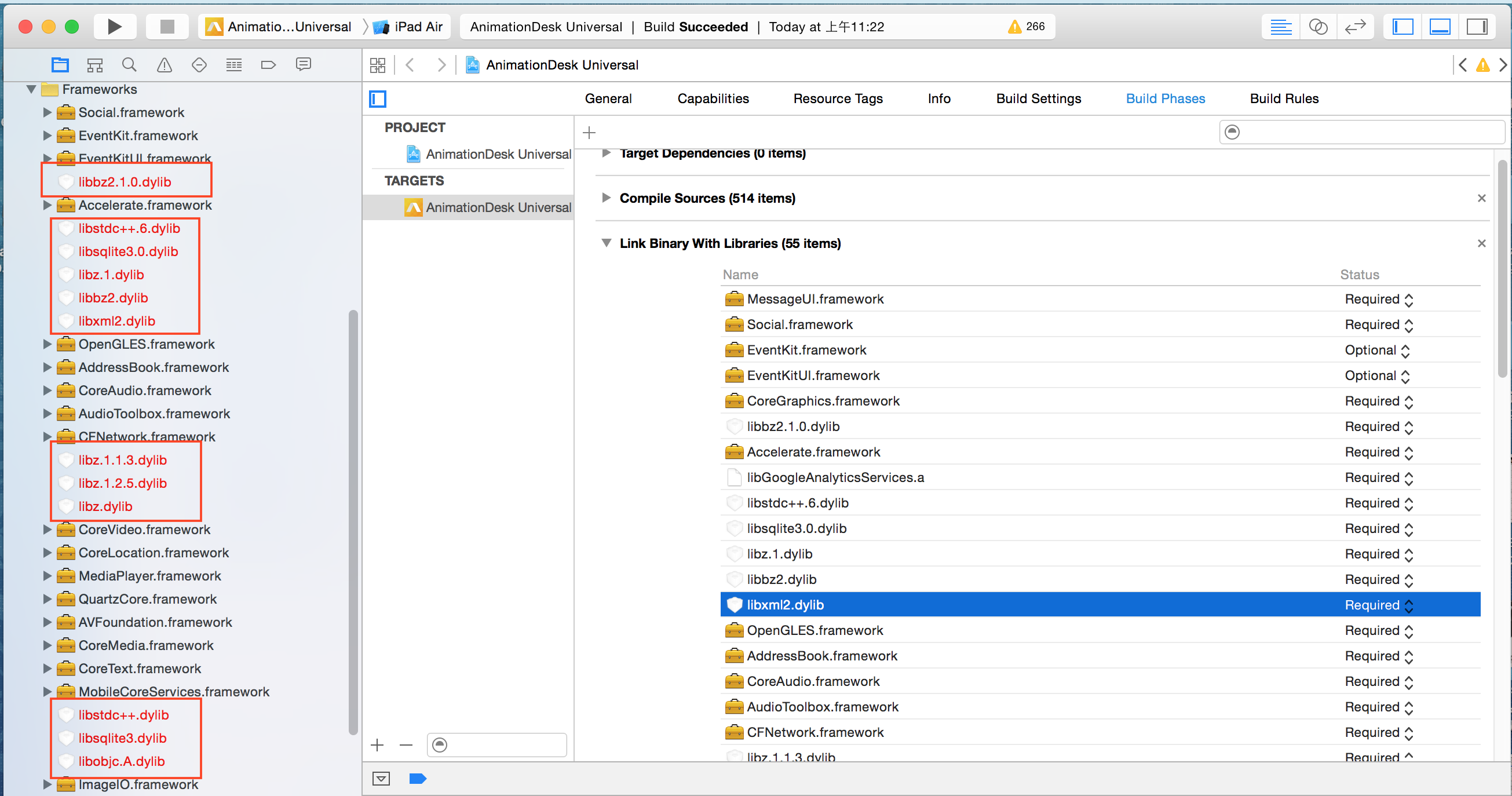Viewport: 1512px width, 796px height.
Task: Select libbz2.1.0.dylib in the navigator
Action: tap(125, 182)
